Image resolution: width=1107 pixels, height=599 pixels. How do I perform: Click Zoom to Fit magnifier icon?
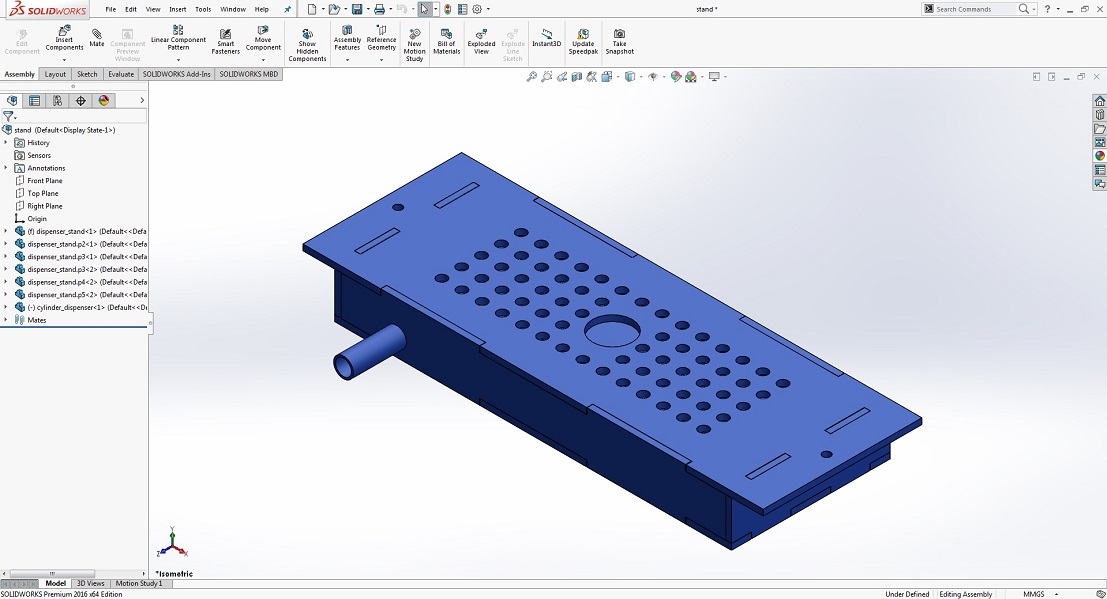[532, 76]
